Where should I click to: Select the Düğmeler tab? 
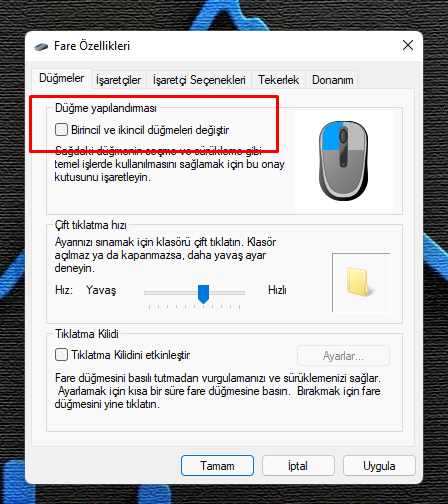(61, 78)
